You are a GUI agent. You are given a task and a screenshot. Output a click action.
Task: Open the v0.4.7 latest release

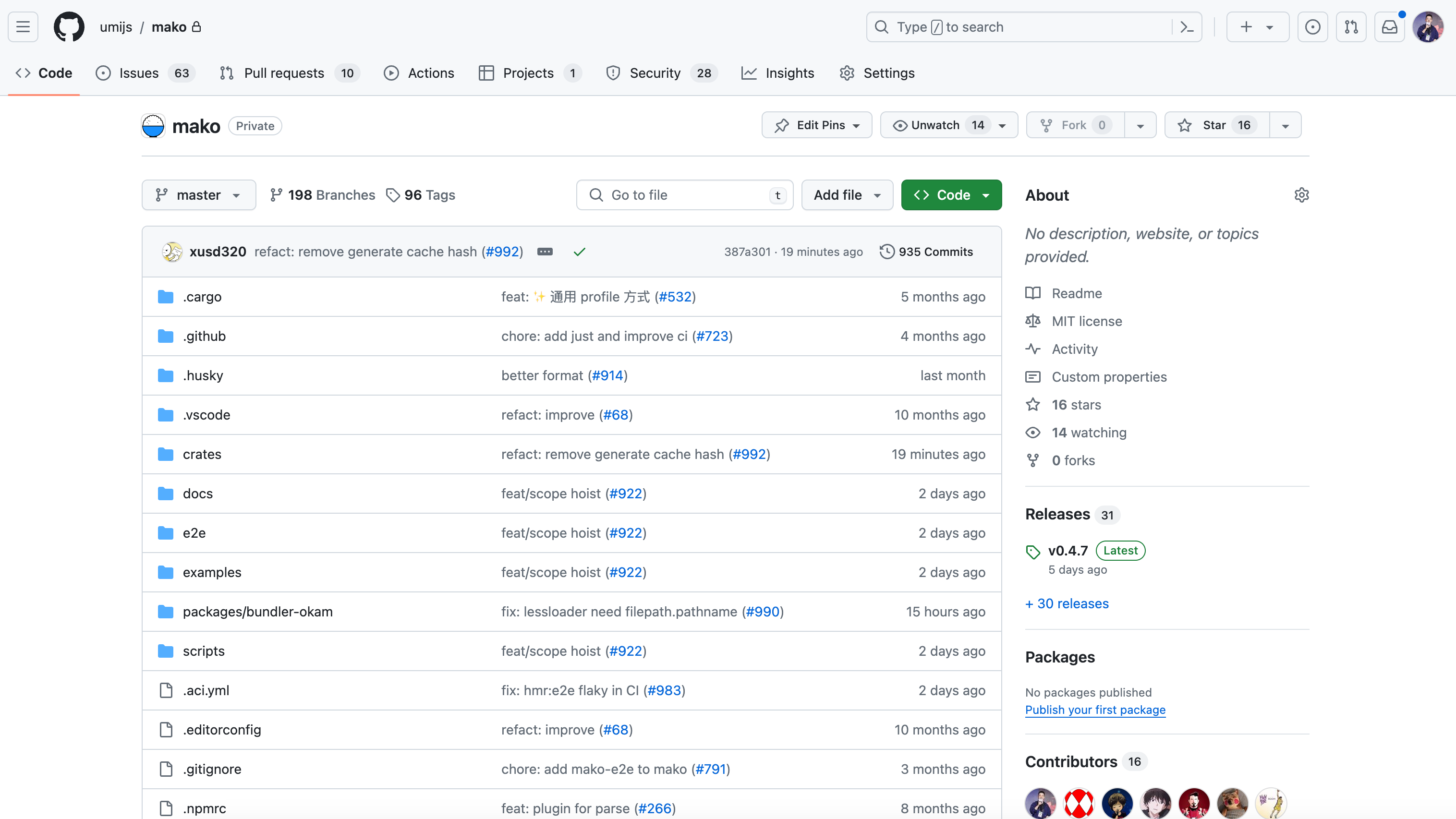point(1068,551)
